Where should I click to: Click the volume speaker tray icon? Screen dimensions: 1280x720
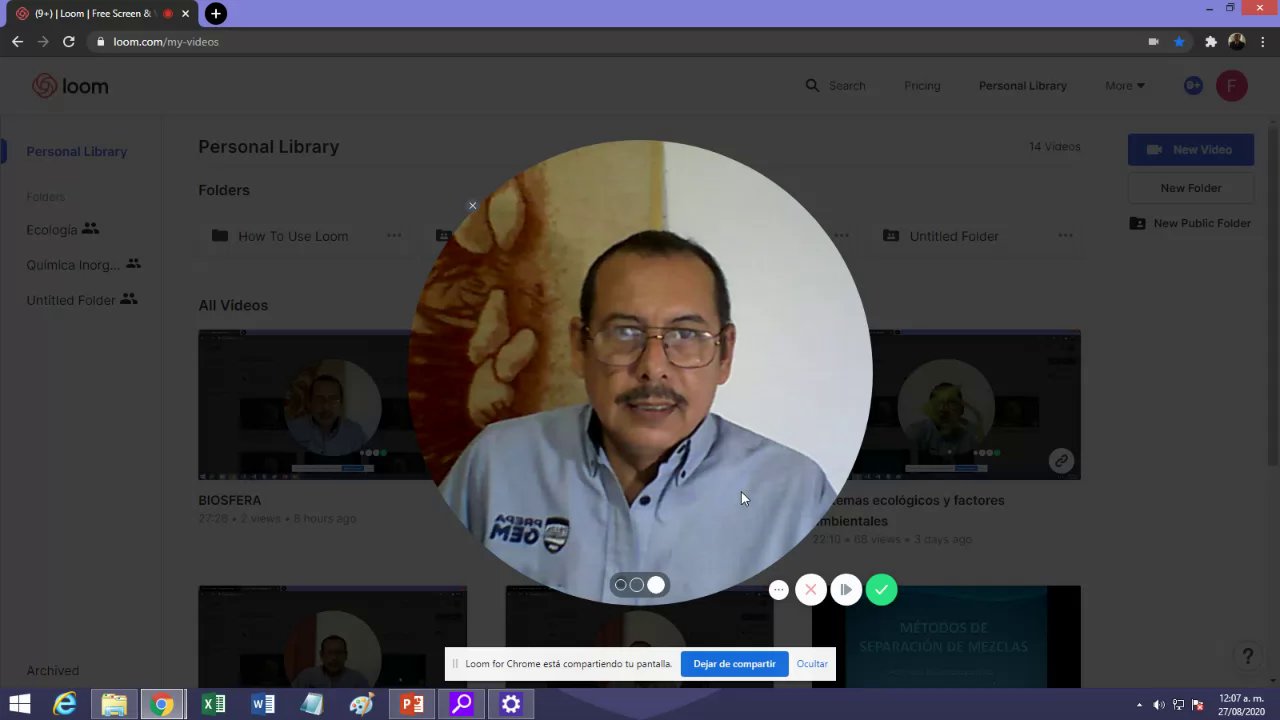[1159, 705]
